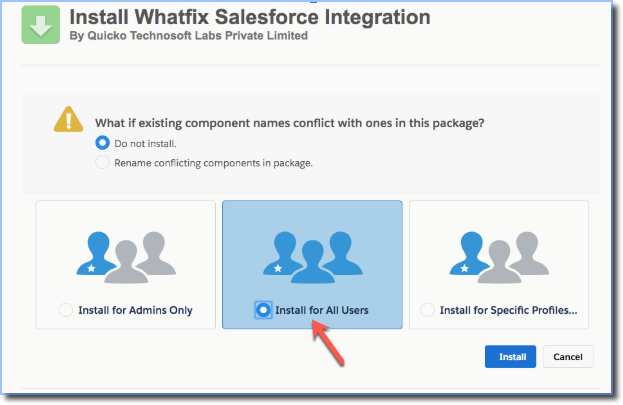Cancel the package installation
The image size is (623, 405).
pyautogui.click(x=568, y=357)
